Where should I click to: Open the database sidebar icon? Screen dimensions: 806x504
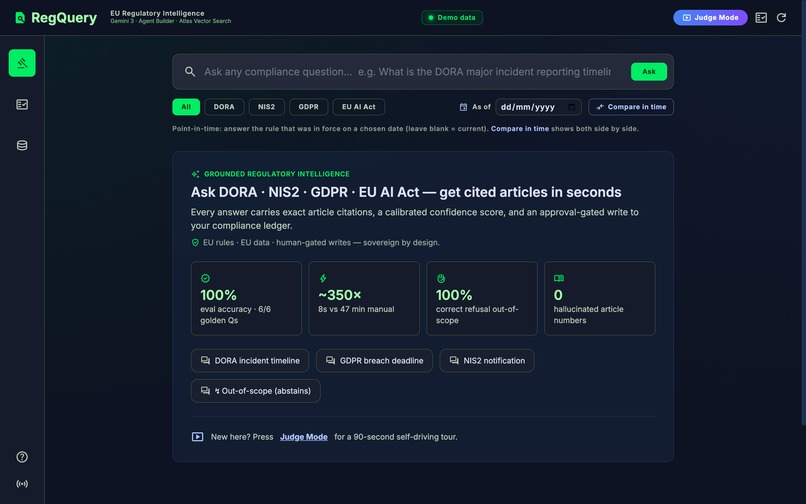pos(22,146)
